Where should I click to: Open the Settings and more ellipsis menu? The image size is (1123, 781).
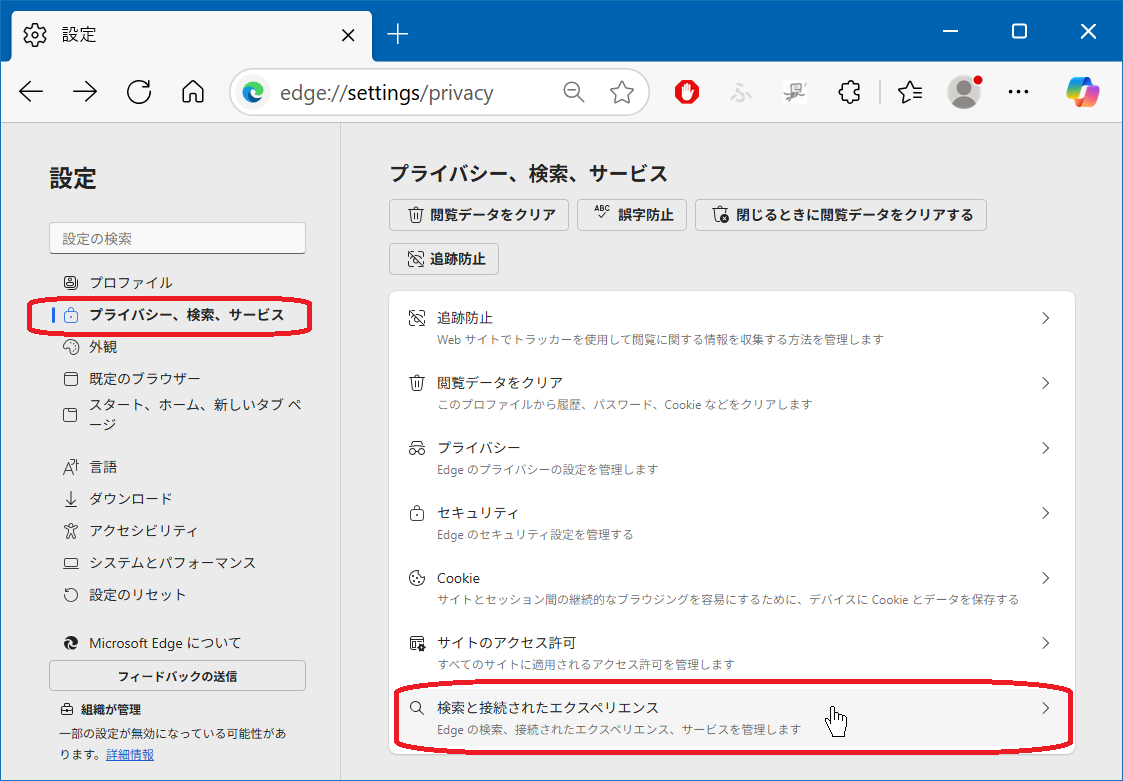pyautogui.click(x=1018, y=93)
